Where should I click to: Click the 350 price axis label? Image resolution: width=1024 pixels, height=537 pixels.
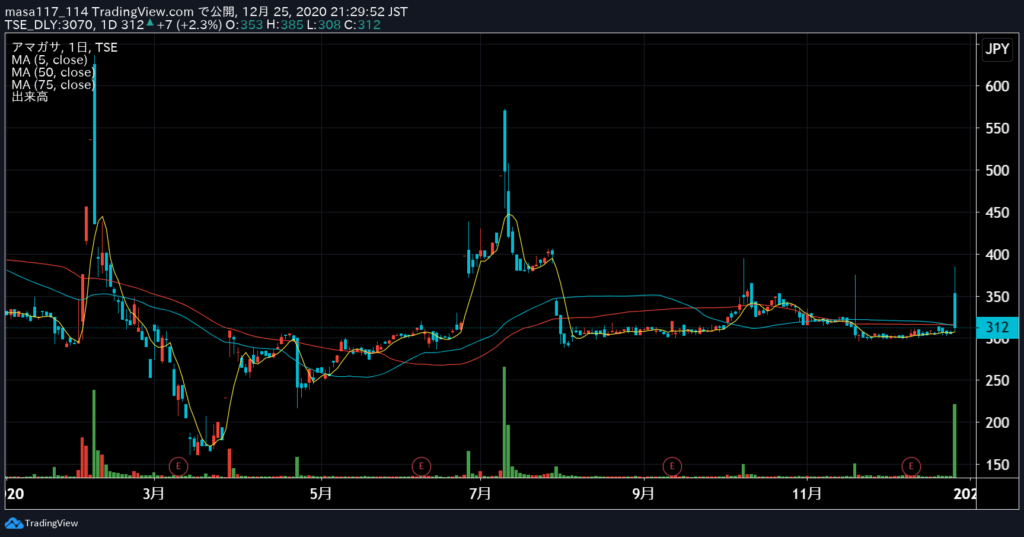tap(997, 297)
